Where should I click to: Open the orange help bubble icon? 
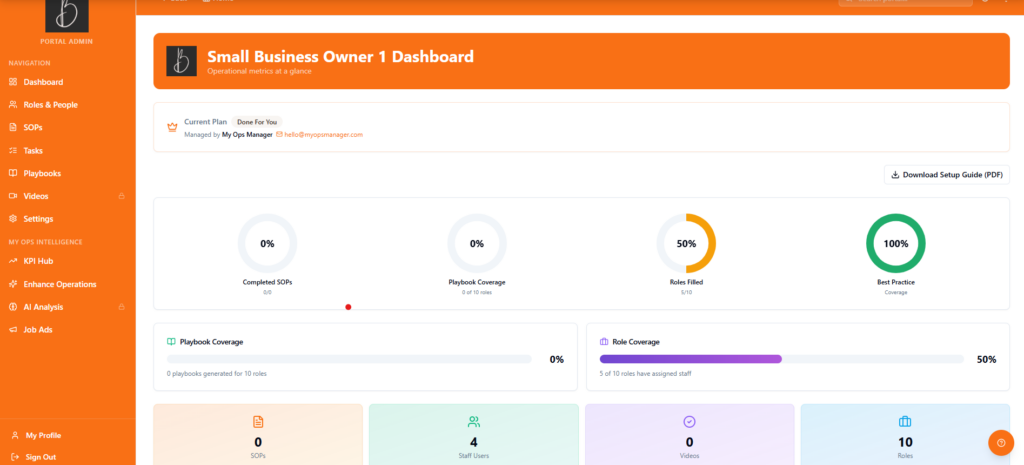(1000, 443)
